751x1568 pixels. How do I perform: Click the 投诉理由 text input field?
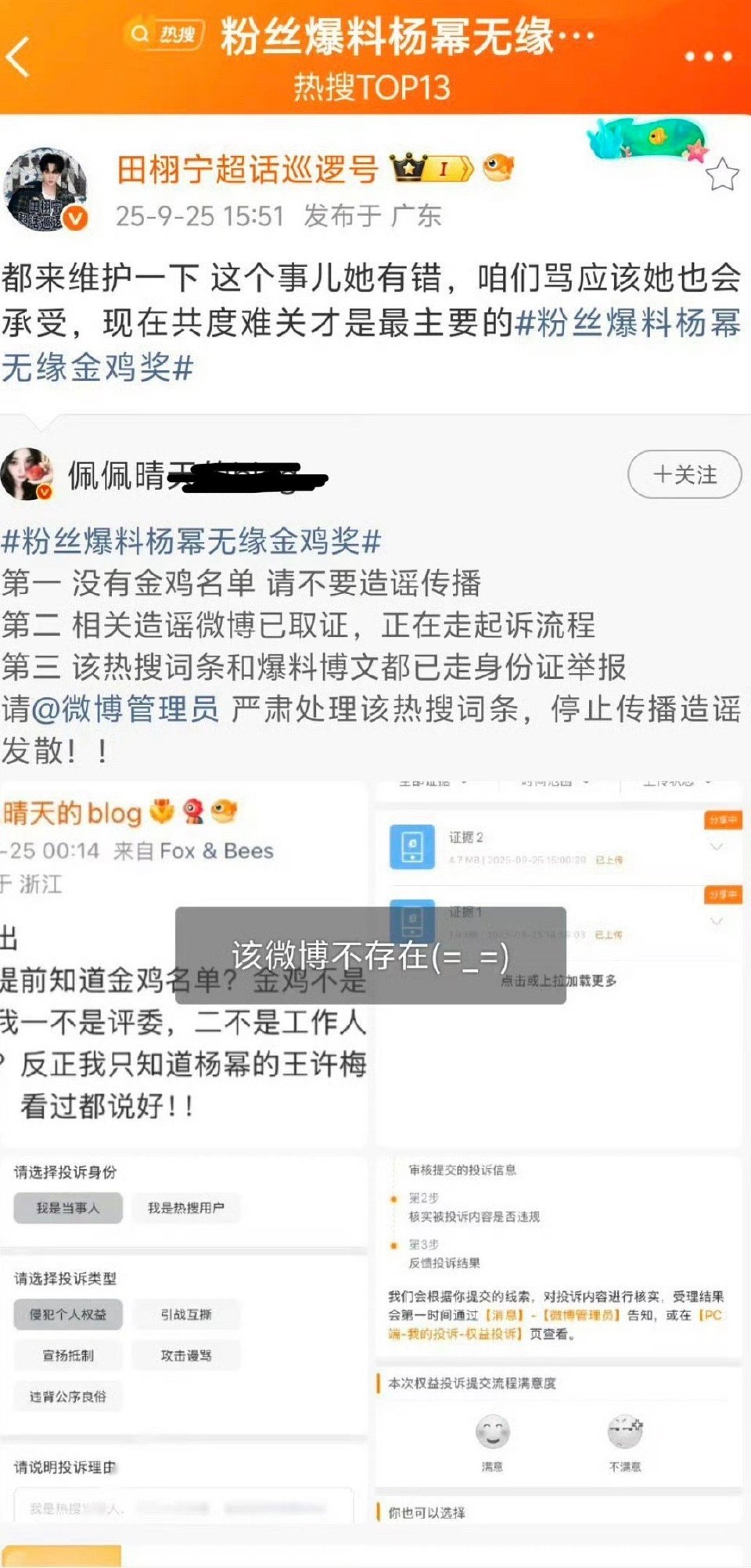tap(183, 1506)
